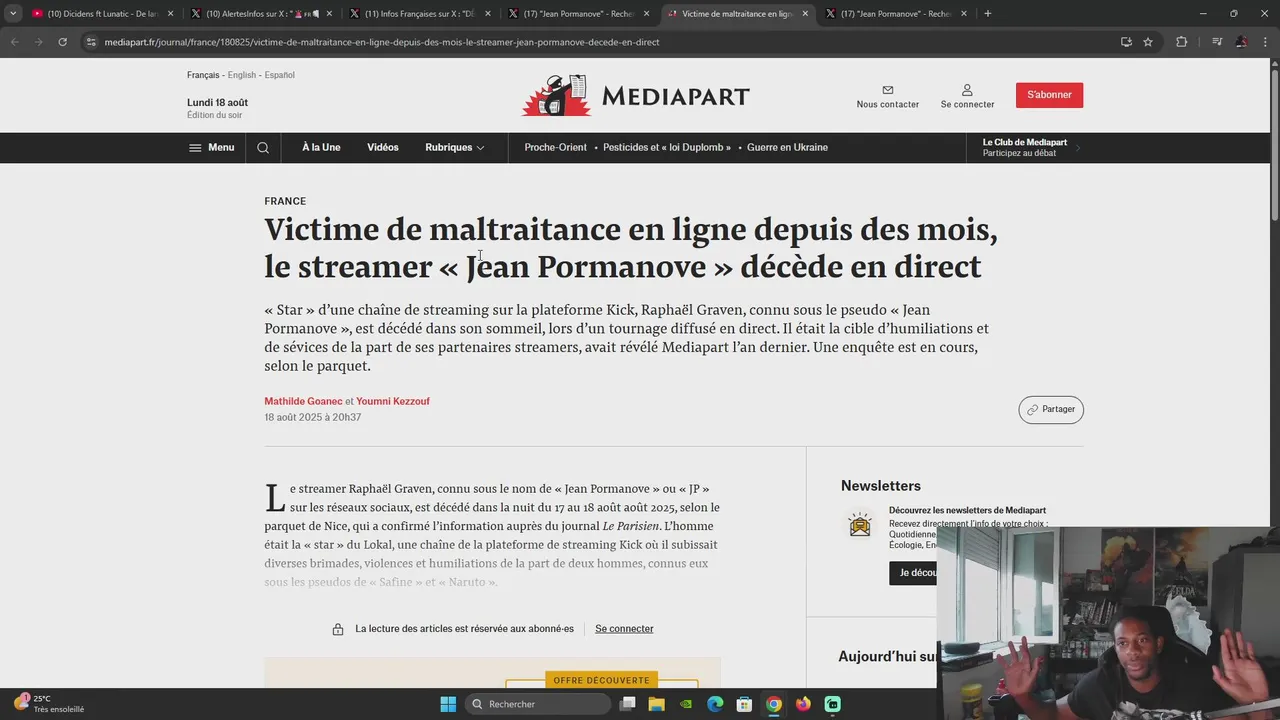Image resolution: width=1280 pixels, height=720 pixels.
Task: Open the weather widget showing 25°C
Action: tap(48, 704)
